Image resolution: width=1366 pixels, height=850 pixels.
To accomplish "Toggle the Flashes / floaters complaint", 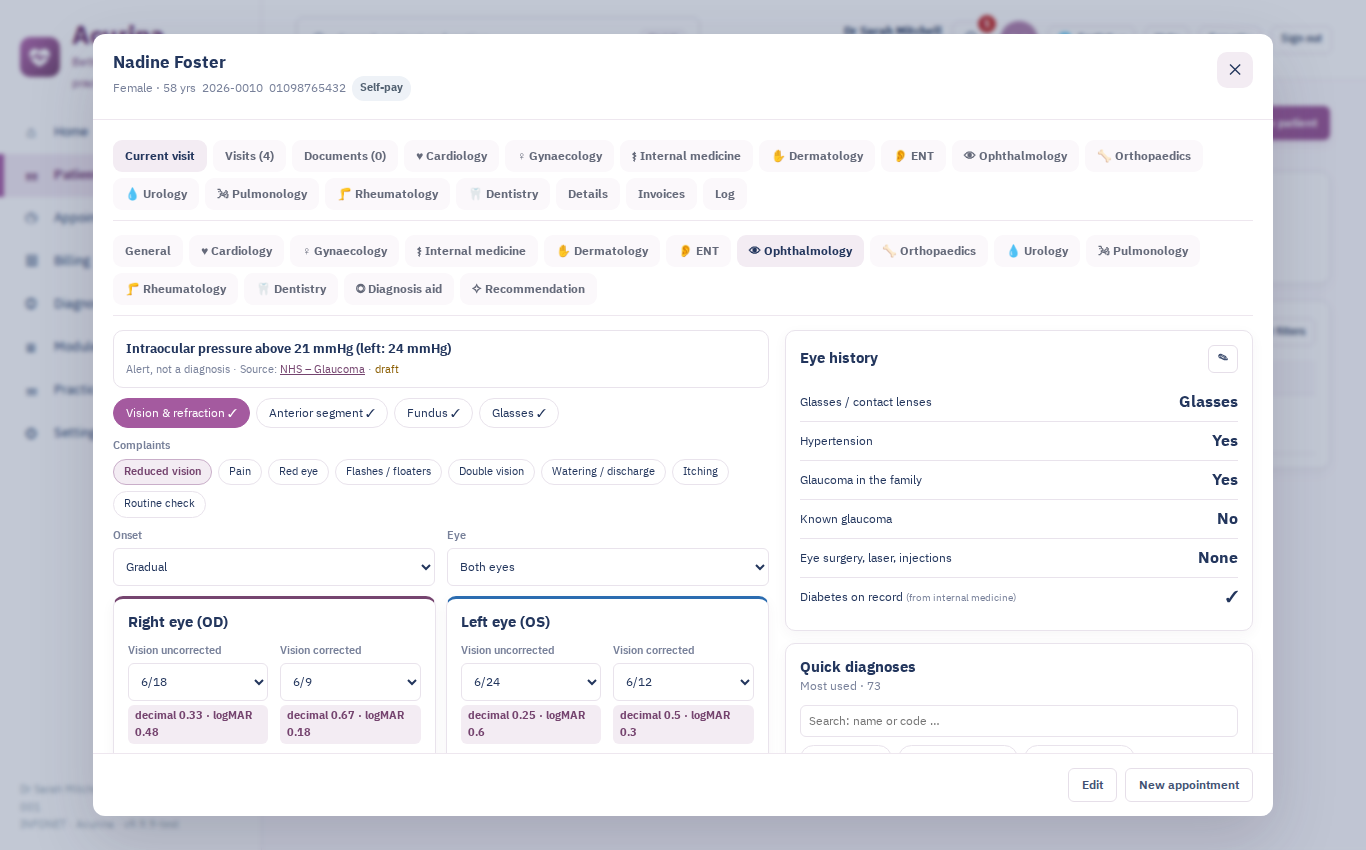I will 388,472.
